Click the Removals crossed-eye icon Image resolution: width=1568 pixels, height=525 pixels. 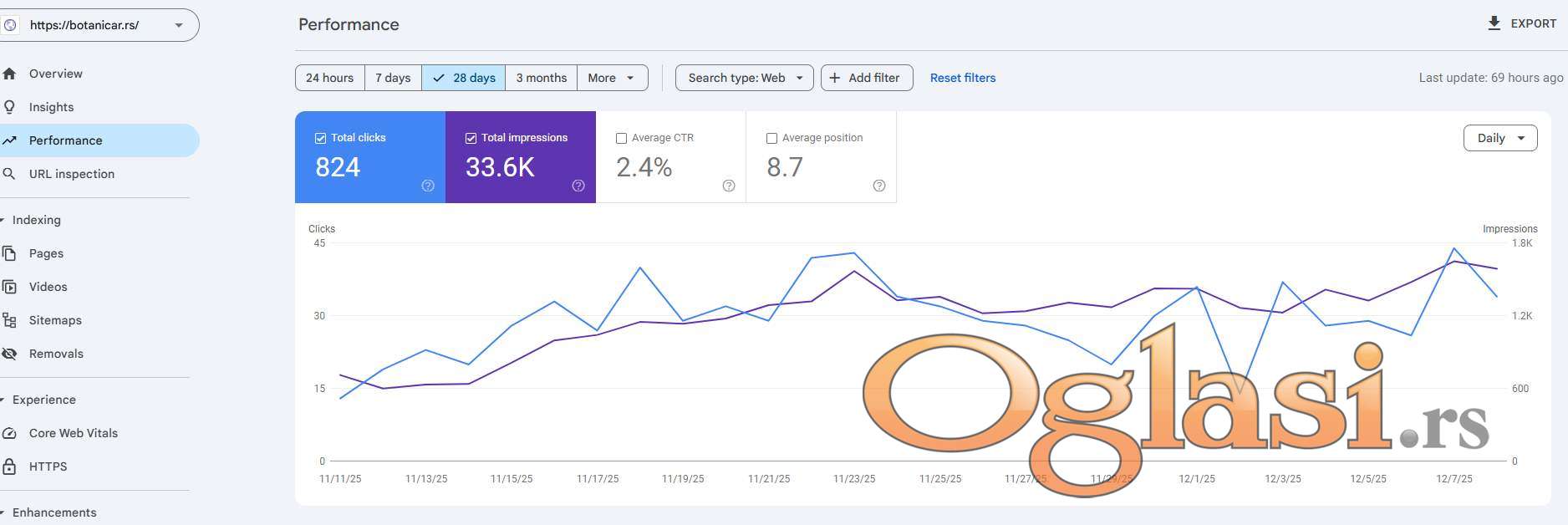click(10, 354)
